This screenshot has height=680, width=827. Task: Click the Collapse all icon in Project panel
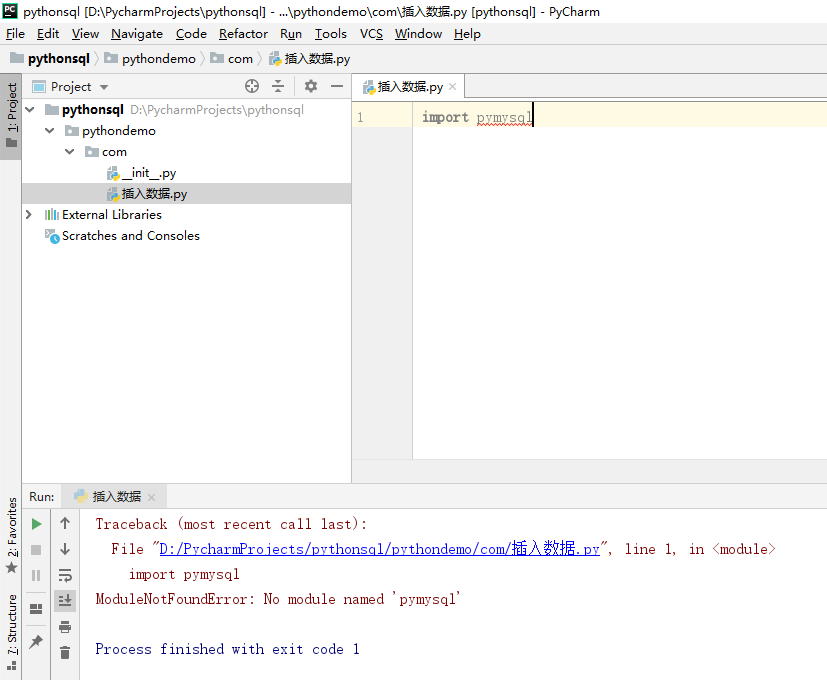tap(278, 86)
